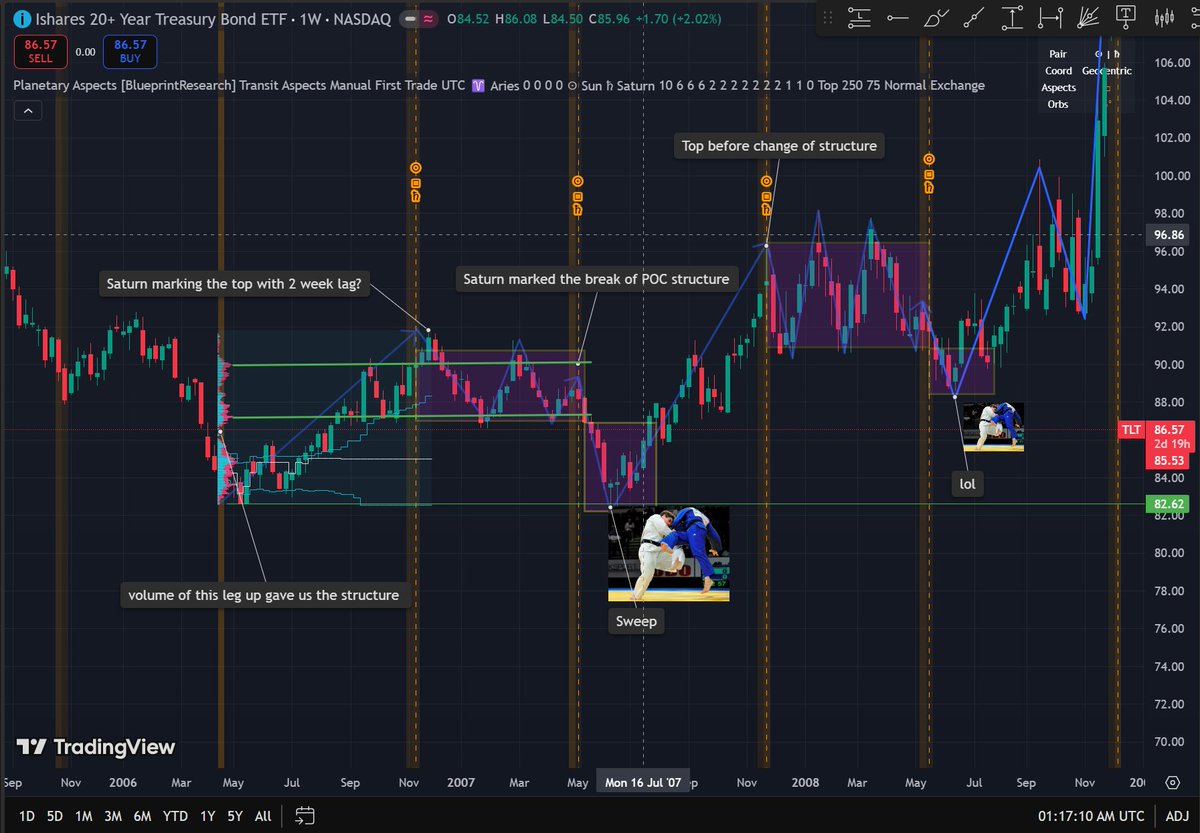The image size is (1200, 833).
Task: Select the large judo throw image near Sweep
Action: [x=669, y=554]
